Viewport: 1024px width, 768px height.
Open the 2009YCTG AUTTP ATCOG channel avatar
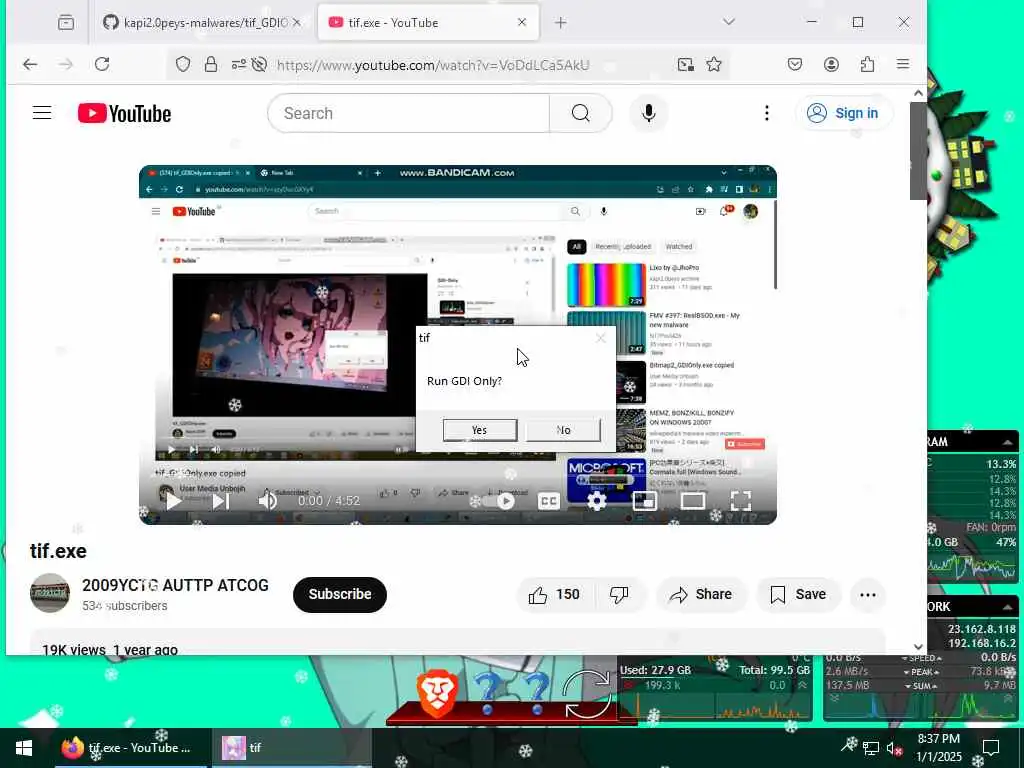pos(50,594)
